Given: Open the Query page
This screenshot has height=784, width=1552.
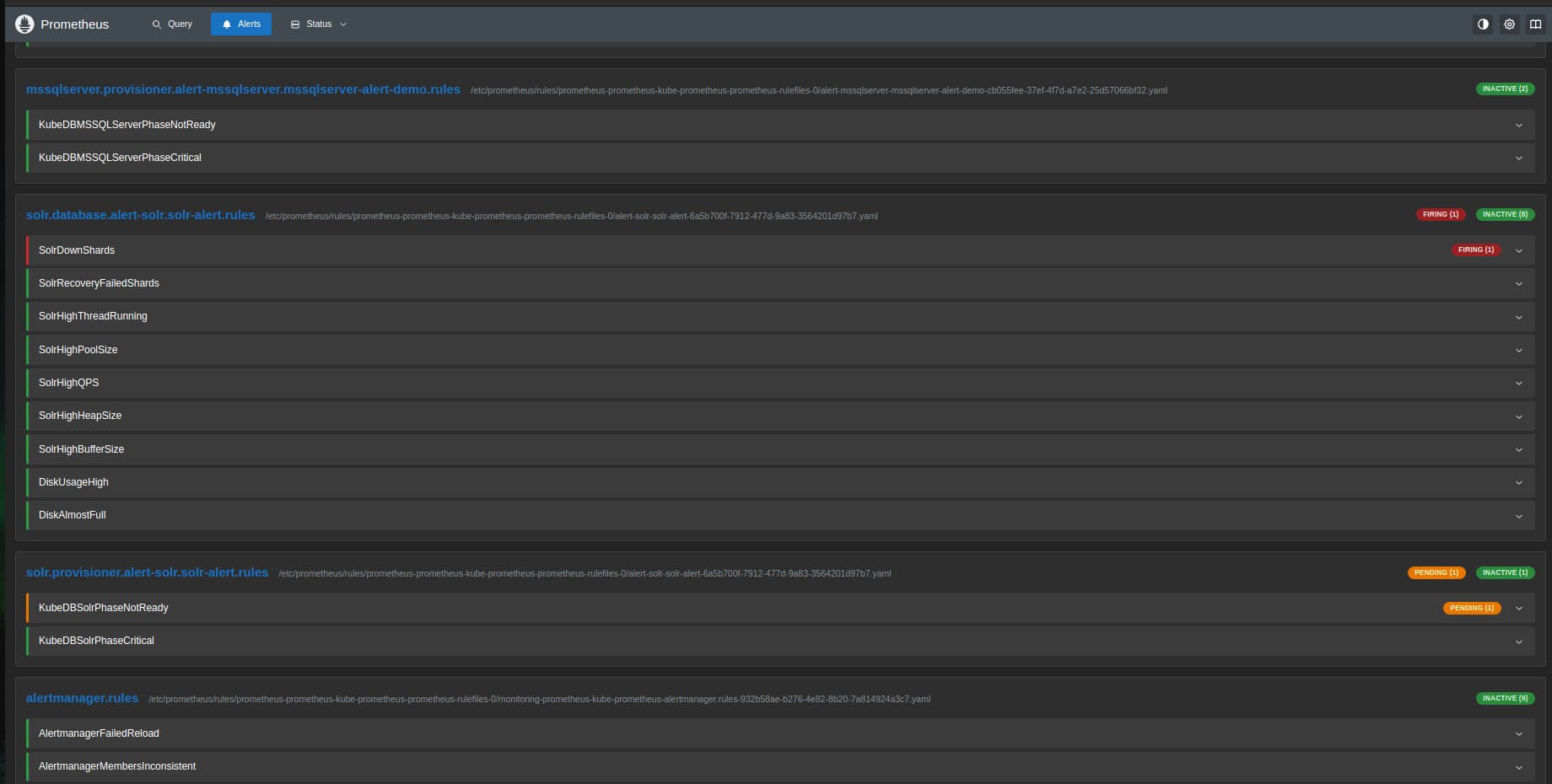Looking at the screenshot, I should [172, 24].
